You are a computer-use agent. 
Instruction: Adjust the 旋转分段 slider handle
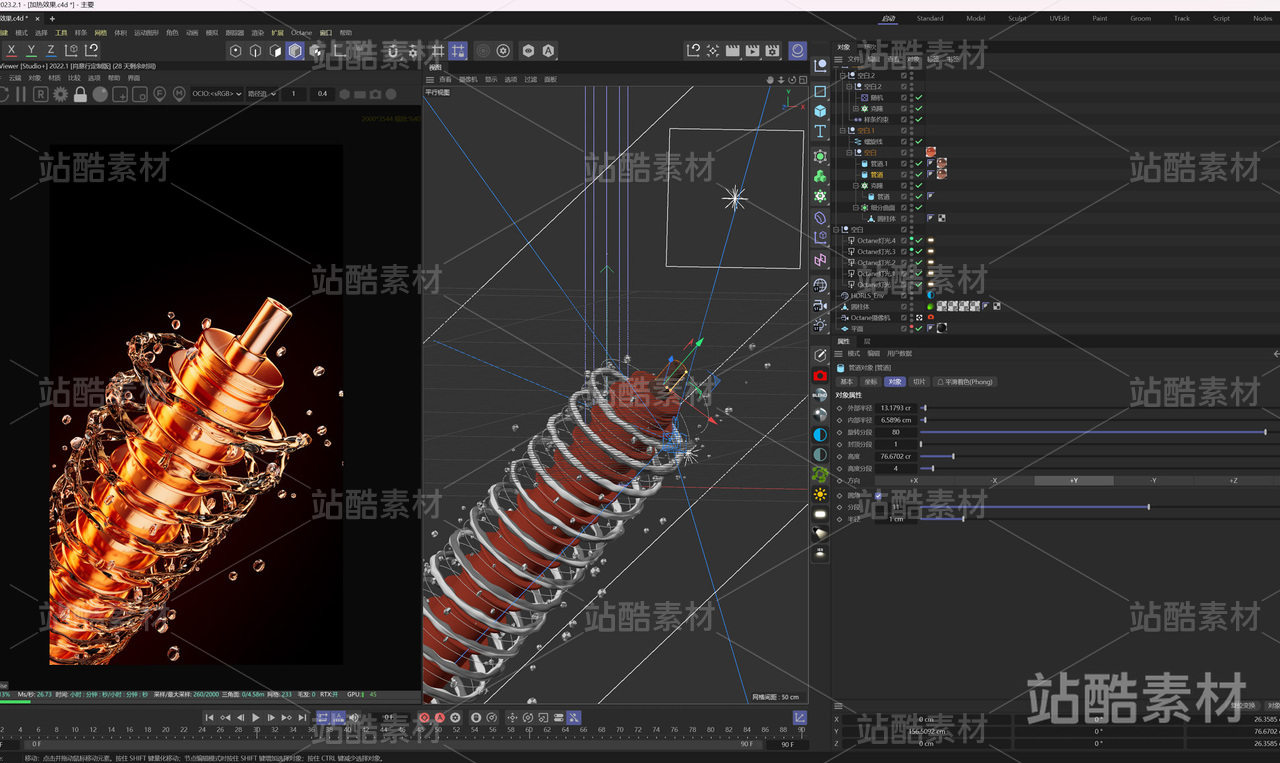[x=1266, y=432]
